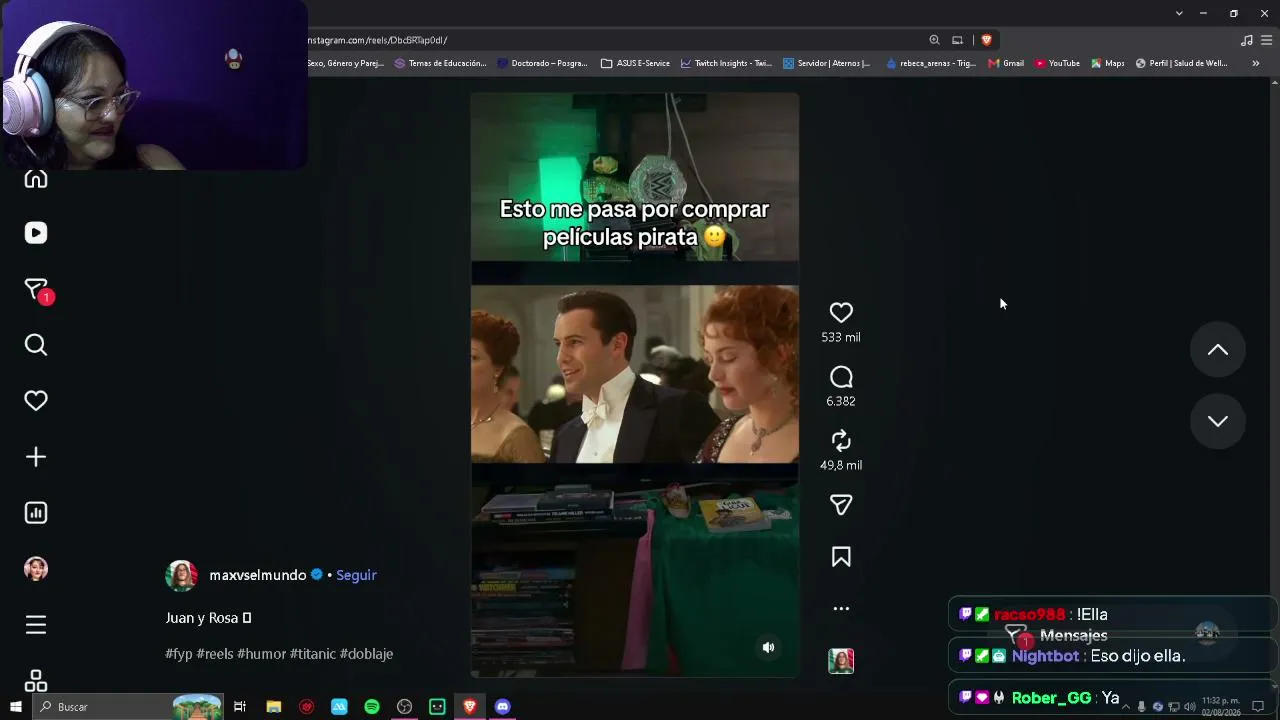The width and height of the screenshot is (1280, 720).
Task: Open ASUS E-Service bookmark folder
Action: [635, 63]
